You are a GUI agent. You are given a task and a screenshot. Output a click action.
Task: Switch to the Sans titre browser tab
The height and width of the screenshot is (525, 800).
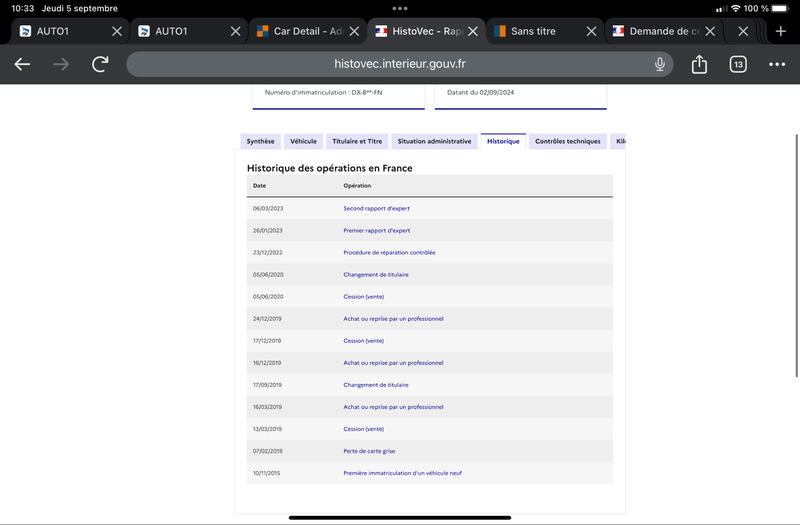[544, 31]
